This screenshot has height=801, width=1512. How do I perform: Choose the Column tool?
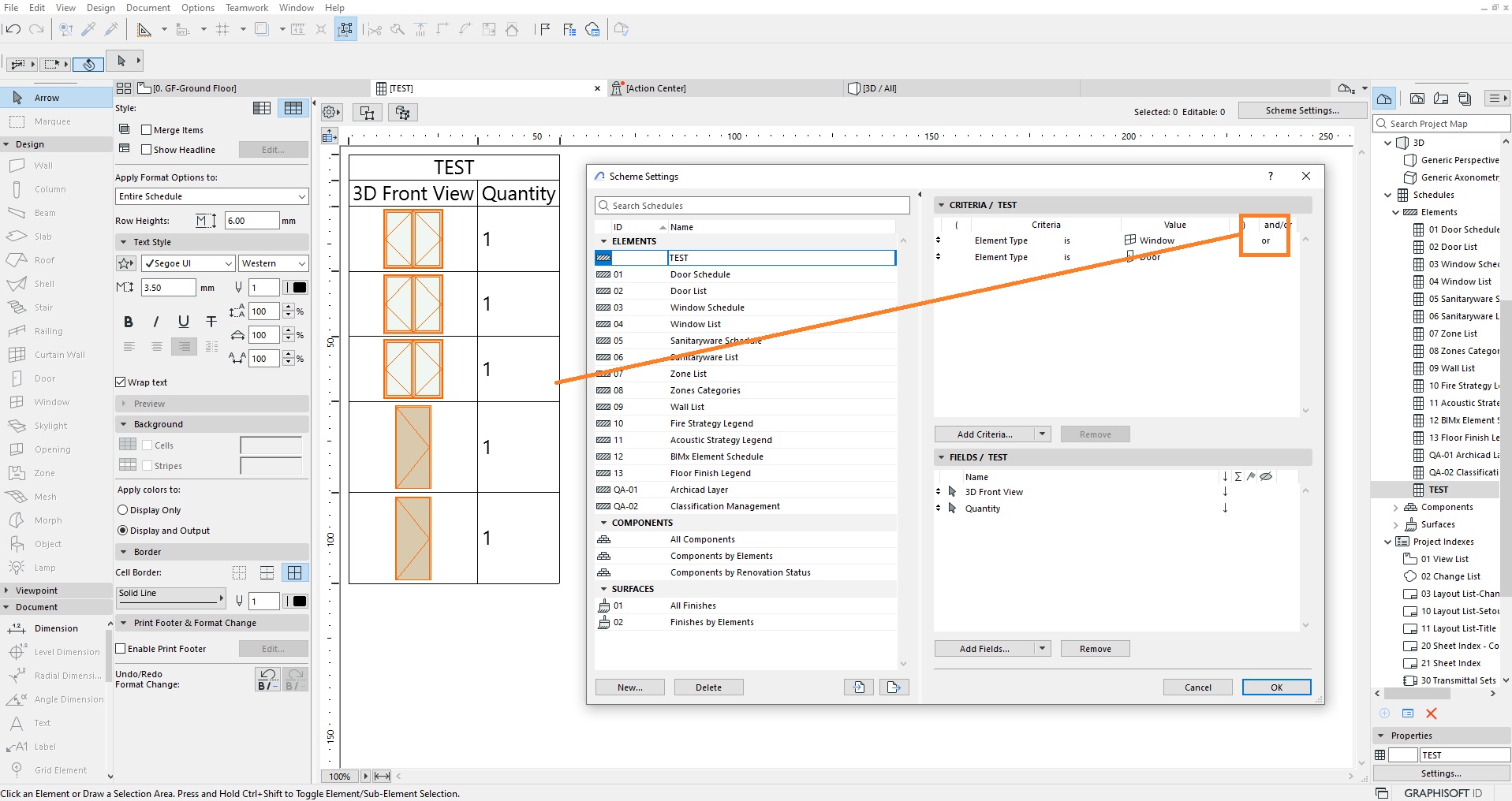tap(56, 189)
